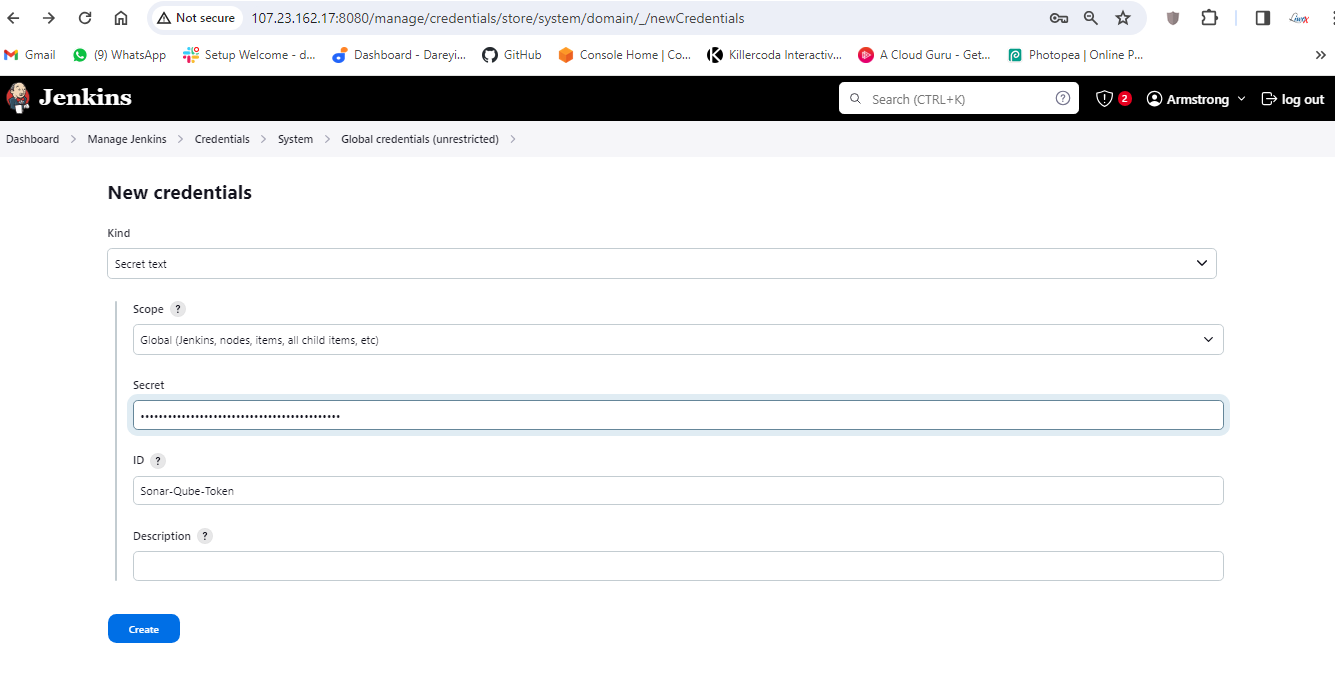1335x693 pixels.
Task: Expand the Armstrong user menu
Action: [x=1197, y=99]
